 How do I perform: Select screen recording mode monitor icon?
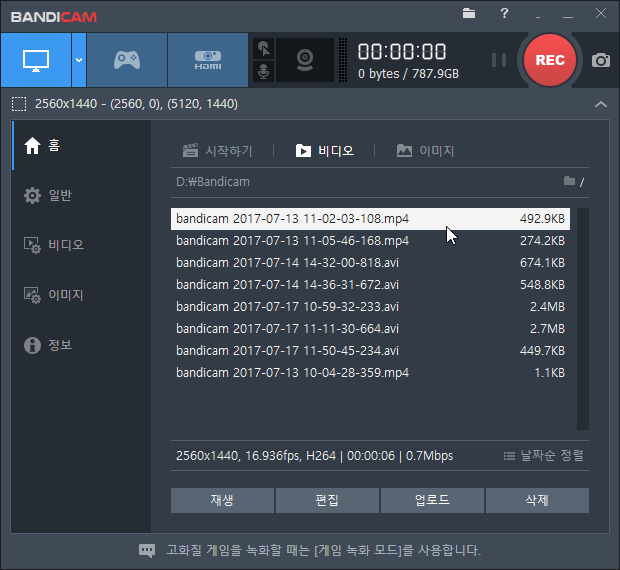[x=36, y=60]
